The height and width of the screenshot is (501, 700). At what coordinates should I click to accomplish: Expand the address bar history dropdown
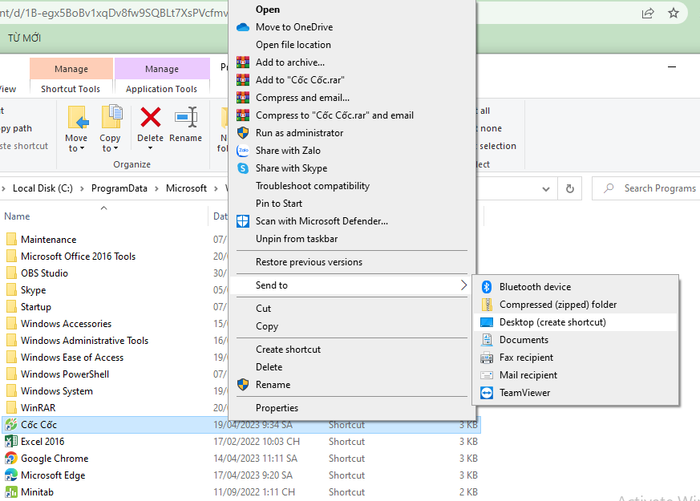coord(546,189)
